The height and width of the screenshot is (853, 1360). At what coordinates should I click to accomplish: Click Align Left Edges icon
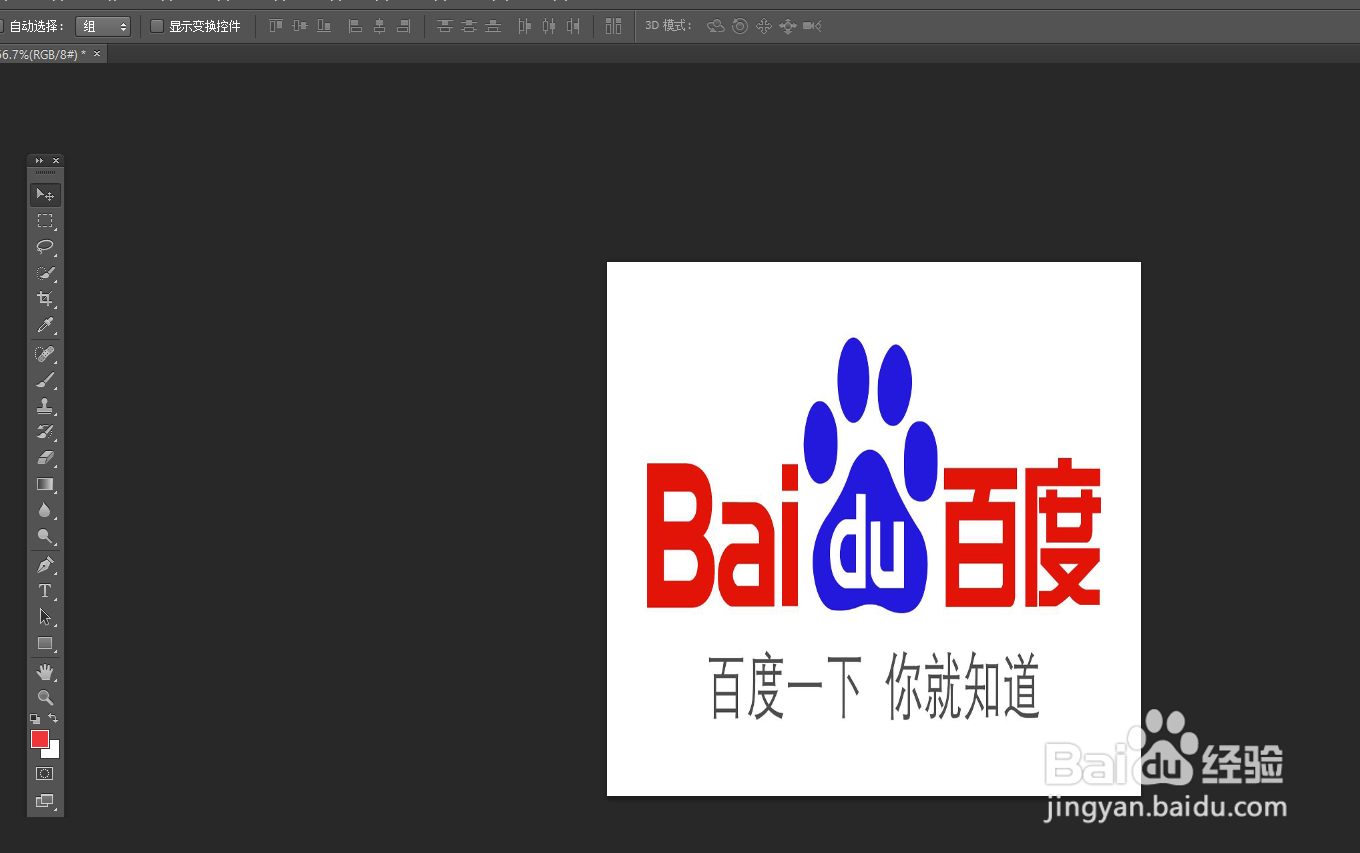355,26
